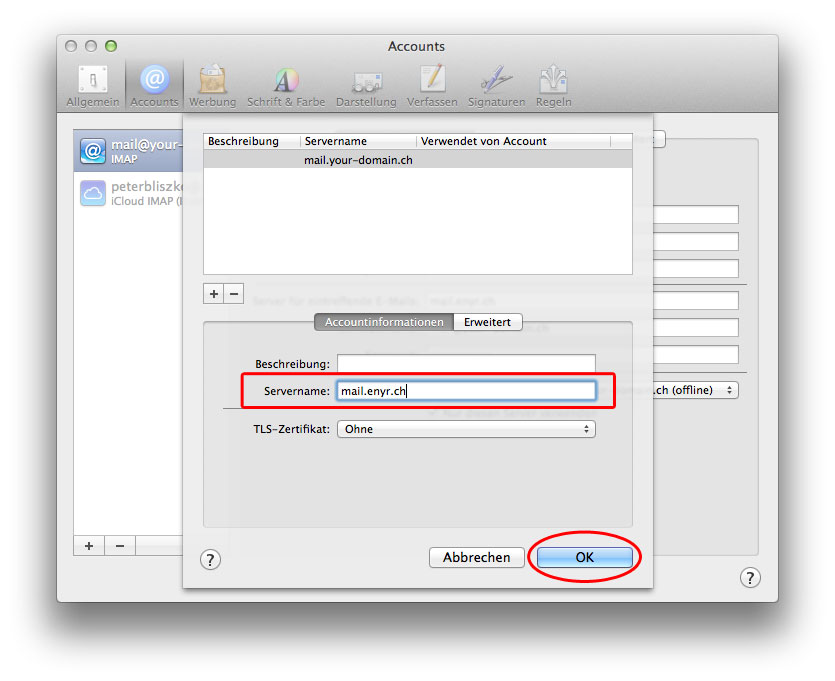Open the Signaturen preferences pane

[496, 86]
